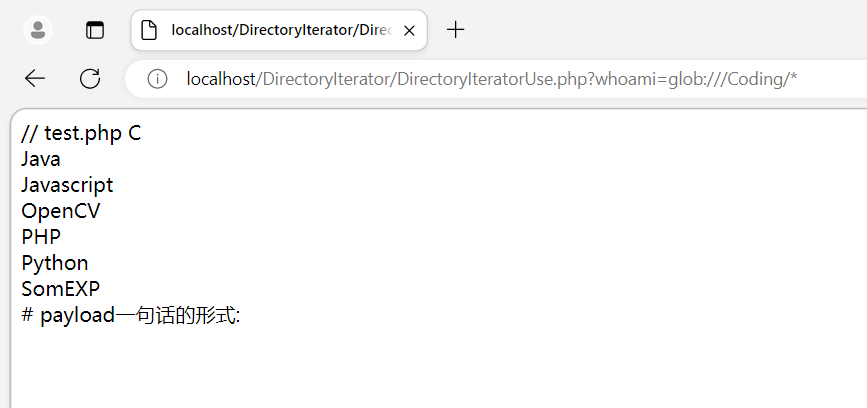
Task: Open the browser profile menu icon
Action: click(38, 30)
